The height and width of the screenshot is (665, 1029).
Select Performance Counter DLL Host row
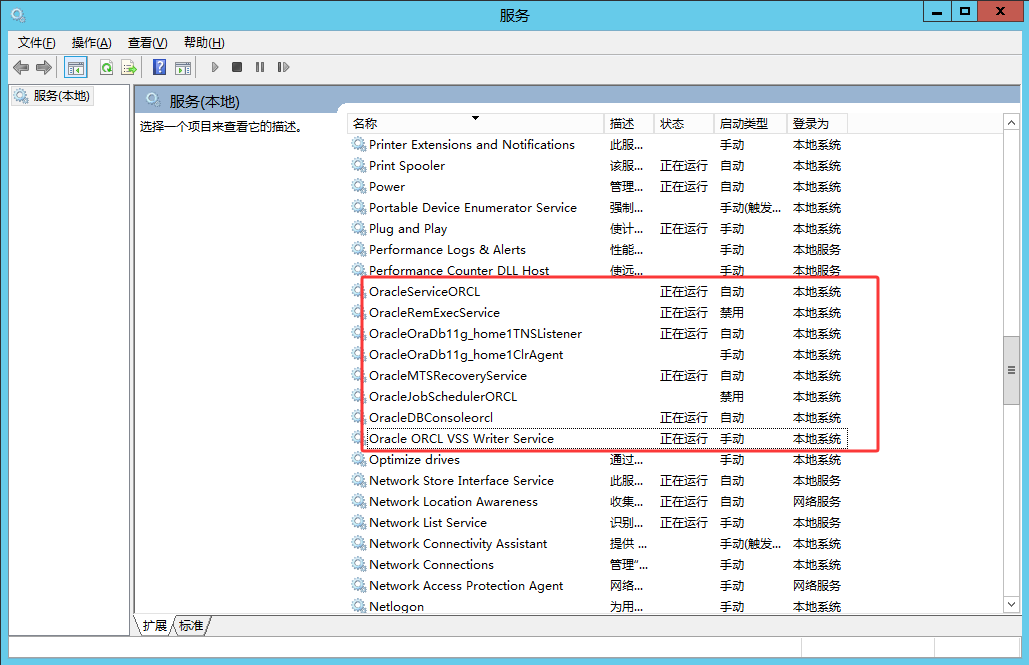point(598,270)
